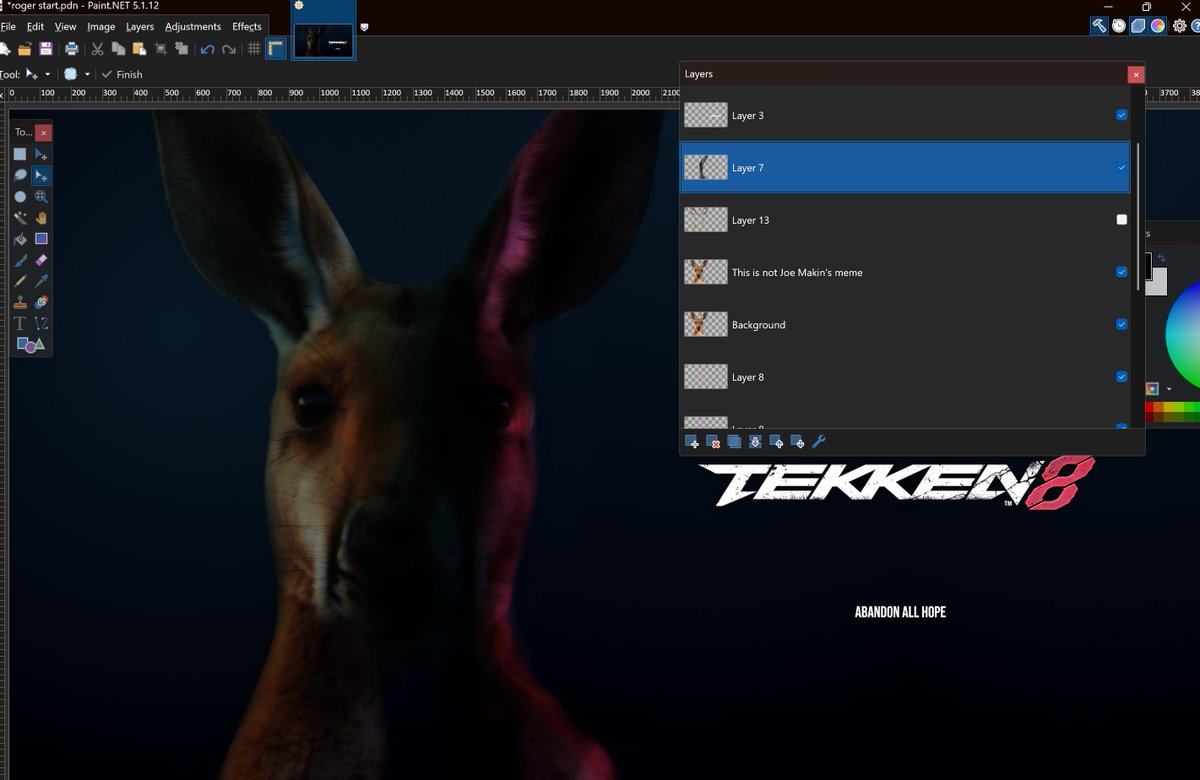Show the hidden Layer 13

[1121, 220]
